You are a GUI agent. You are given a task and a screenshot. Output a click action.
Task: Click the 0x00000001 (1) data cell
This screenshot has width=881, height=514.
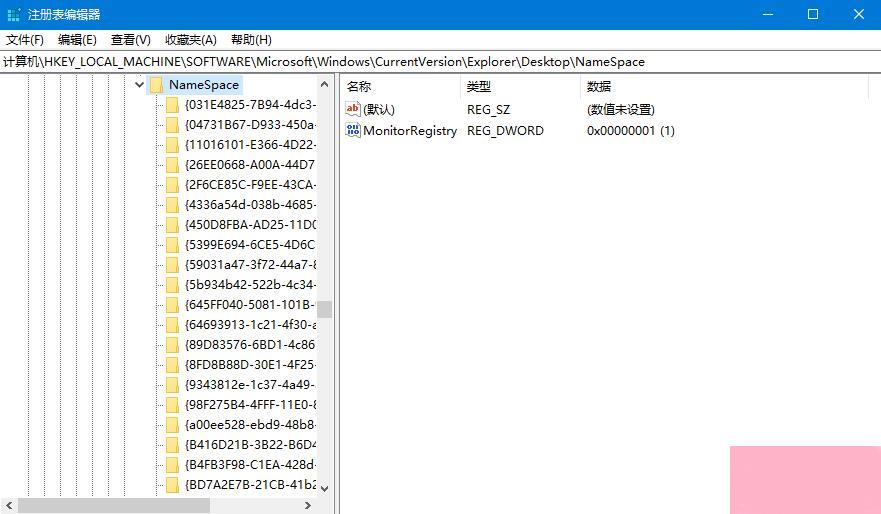[x=630, y=130]
